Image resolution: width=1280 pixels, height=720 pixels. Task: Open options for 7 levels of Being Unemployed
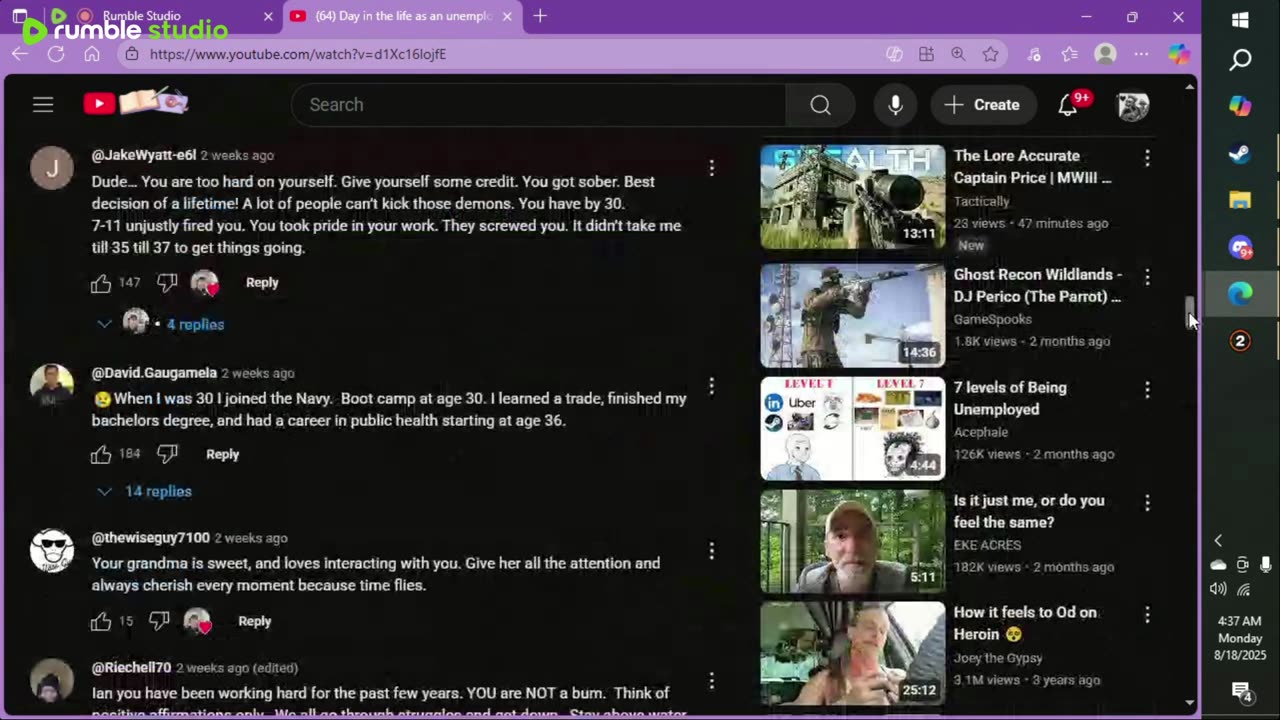click(1147, 389)
